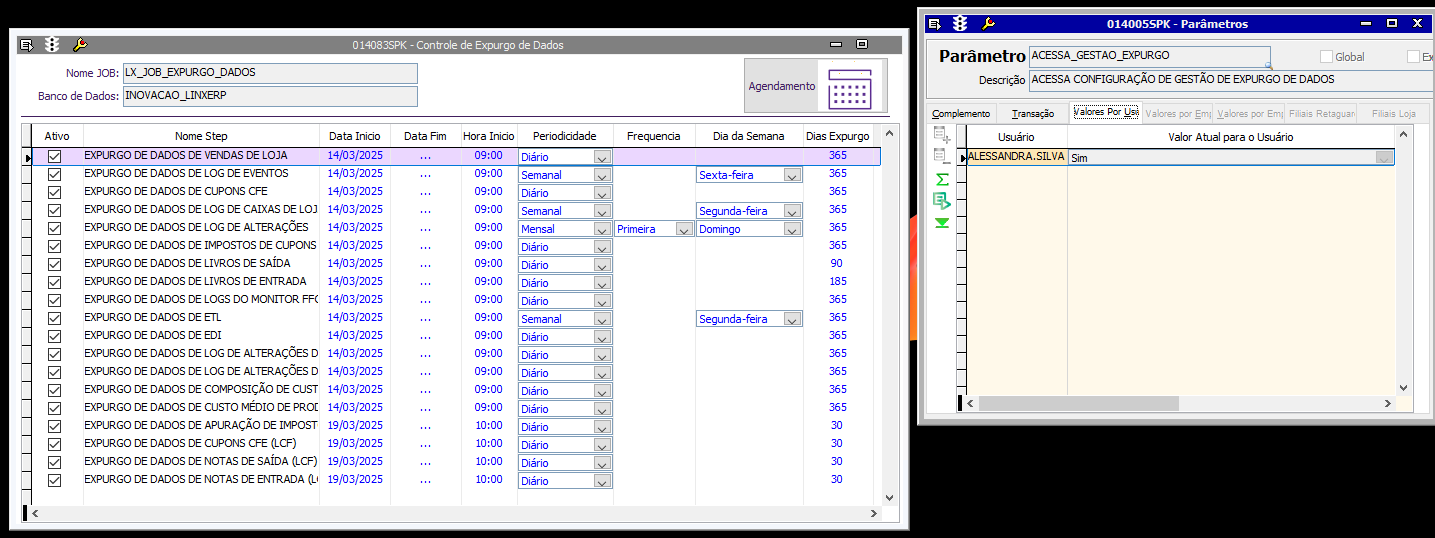The width and height of the screenshot is (1435, 538).
Task: Switch to the Complemento tab
Action: coord(961,113)
